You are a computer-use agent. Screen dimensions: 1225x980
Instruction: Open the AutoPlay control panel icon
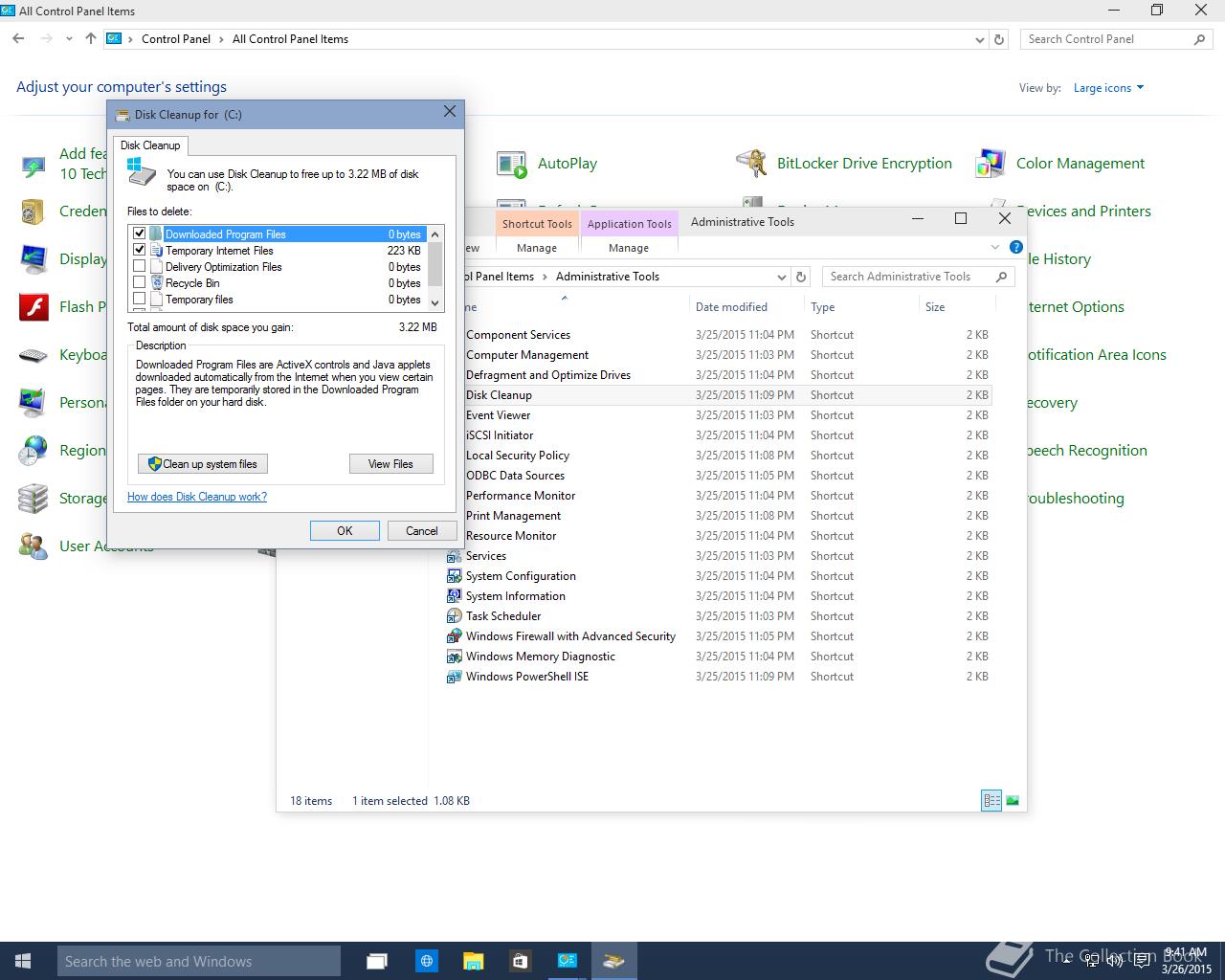pos(512,165)
